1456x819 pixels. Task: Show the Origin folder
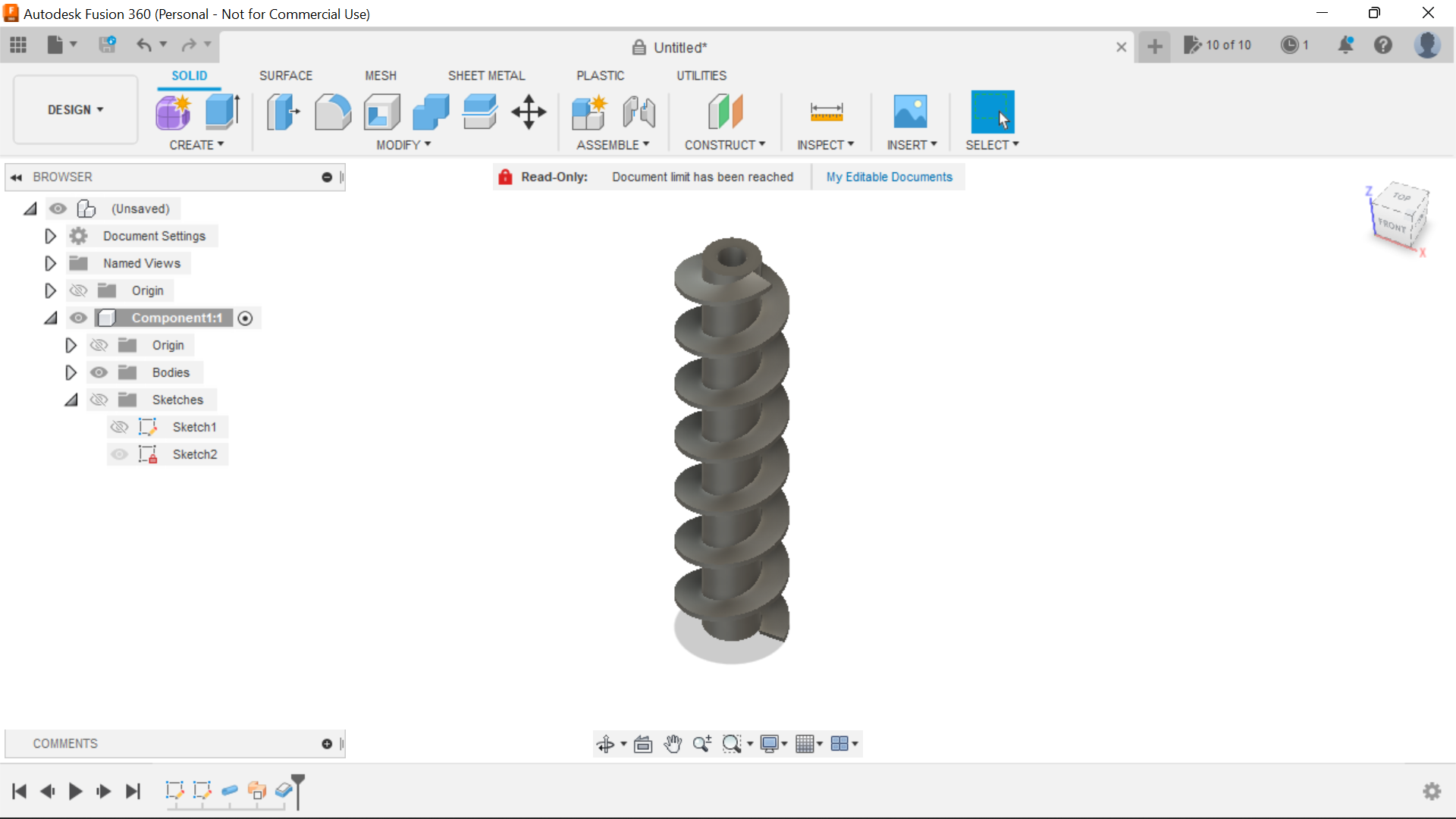pyautogui.click(x=78, y=290)
